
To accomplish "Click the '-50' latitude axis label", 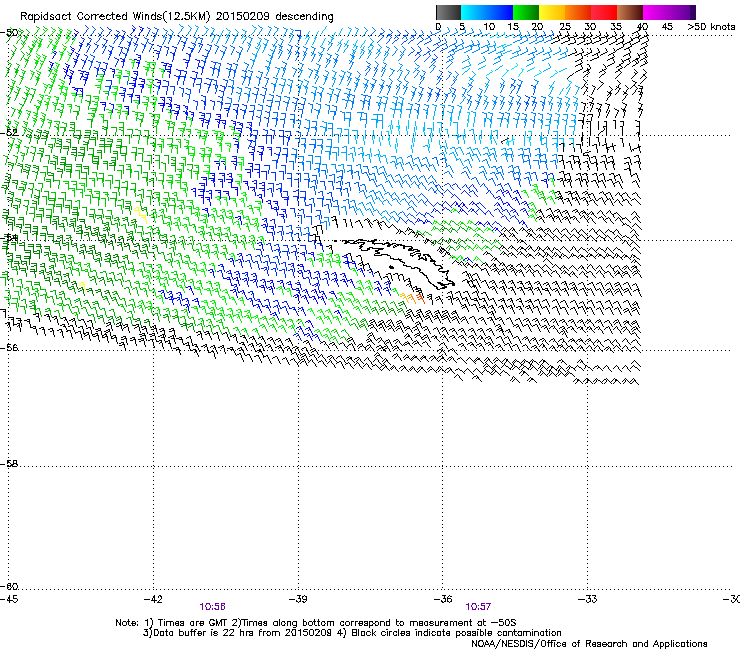I will [9, 33].
